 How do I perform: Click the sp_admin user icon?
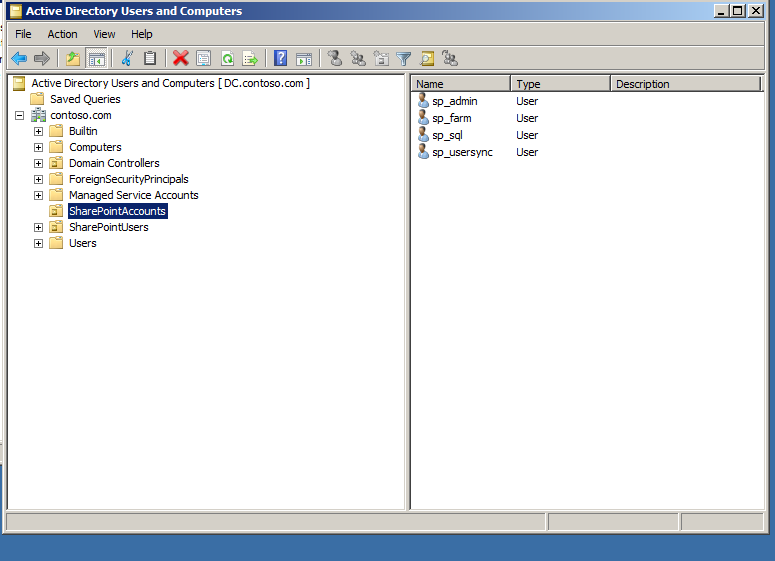coord(423,100)
